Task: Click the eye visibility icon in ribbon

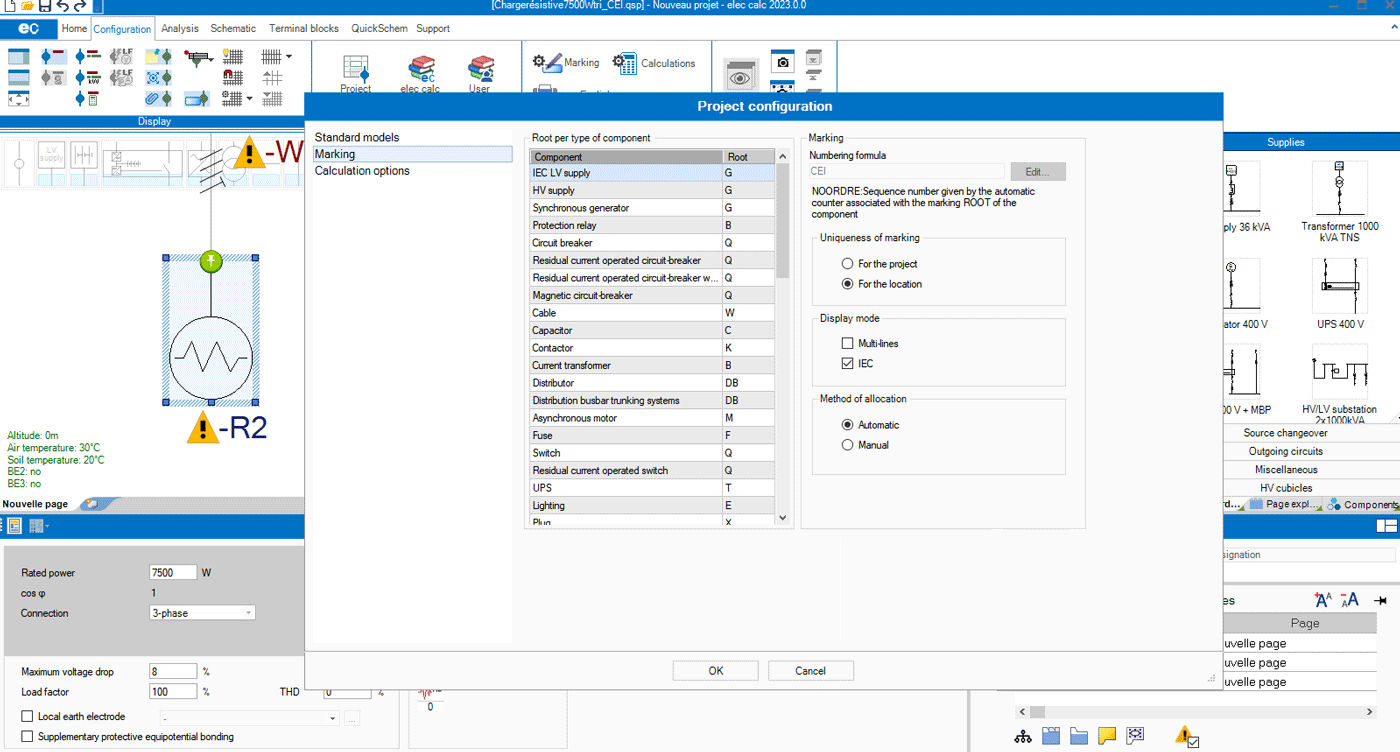Action: click(739, 76)
